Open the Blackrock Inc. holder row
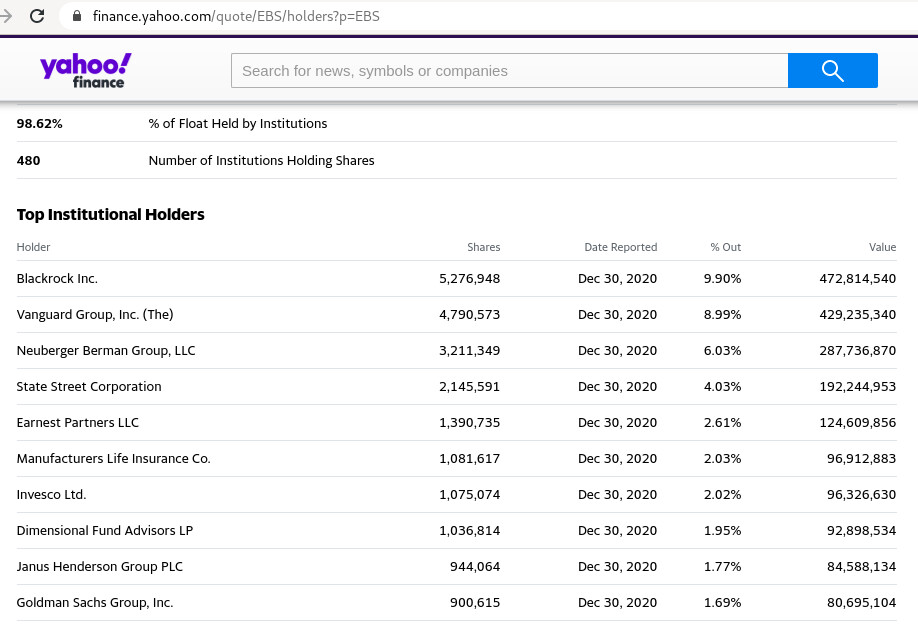The height and width of the screenshot is (625, 918). coord(57,278)
